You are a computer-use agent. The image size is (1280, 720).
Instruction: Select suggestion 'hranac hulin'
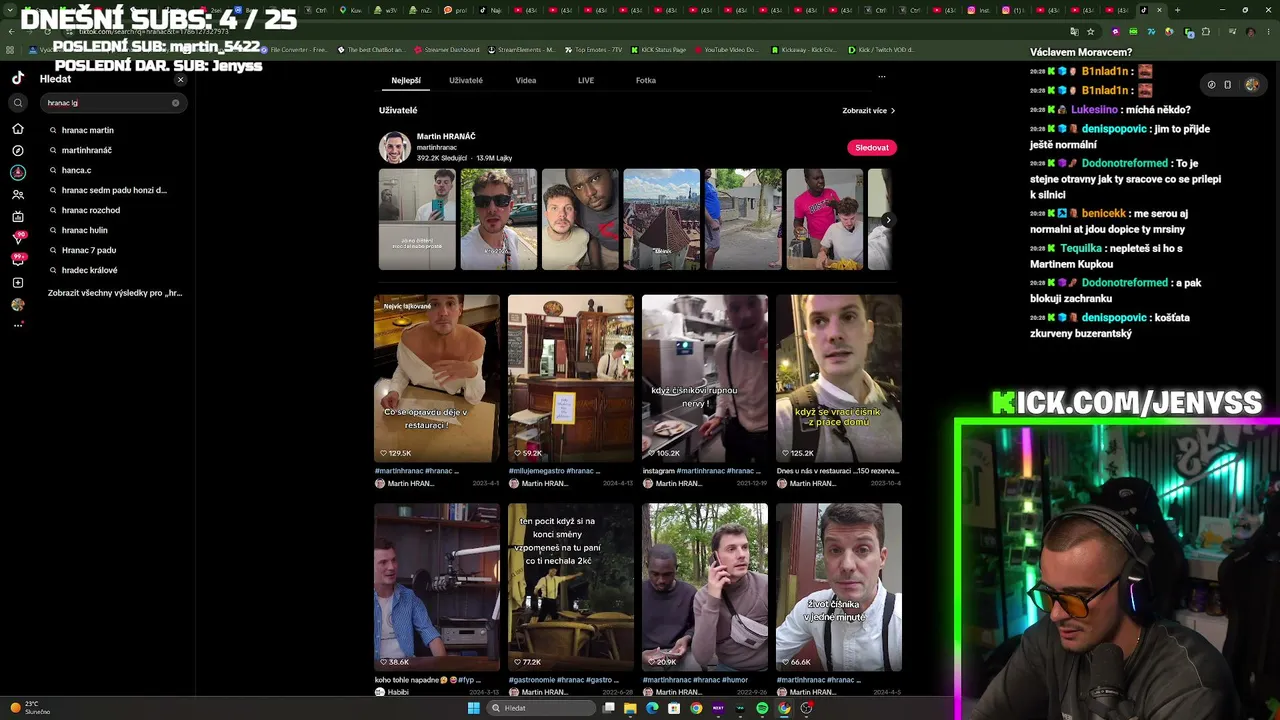click(x=85, y=230)
